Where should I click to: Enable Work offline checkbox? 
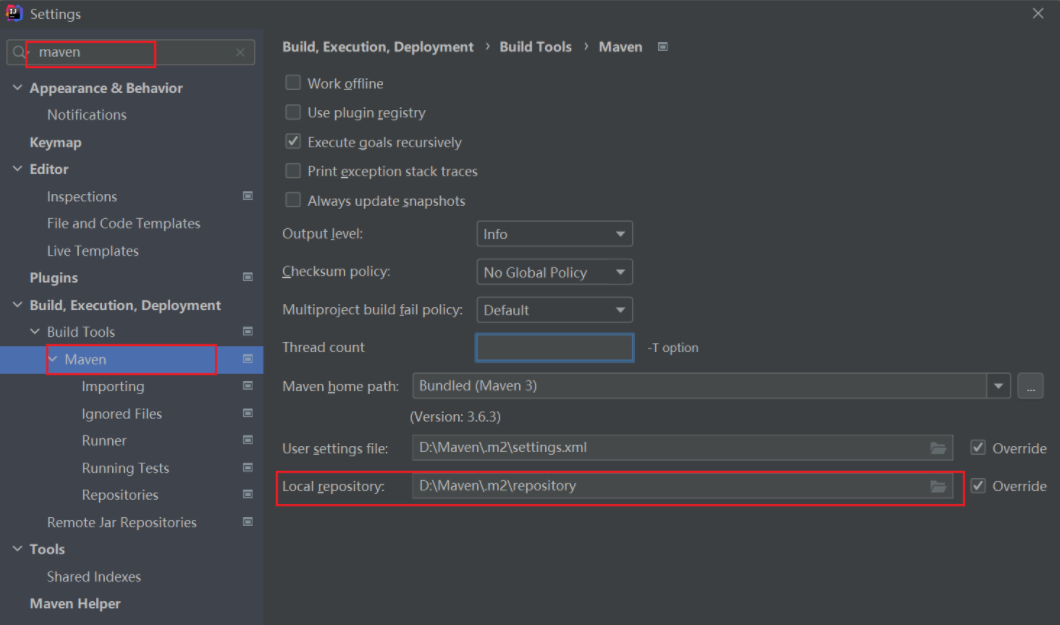coord(293,82)
